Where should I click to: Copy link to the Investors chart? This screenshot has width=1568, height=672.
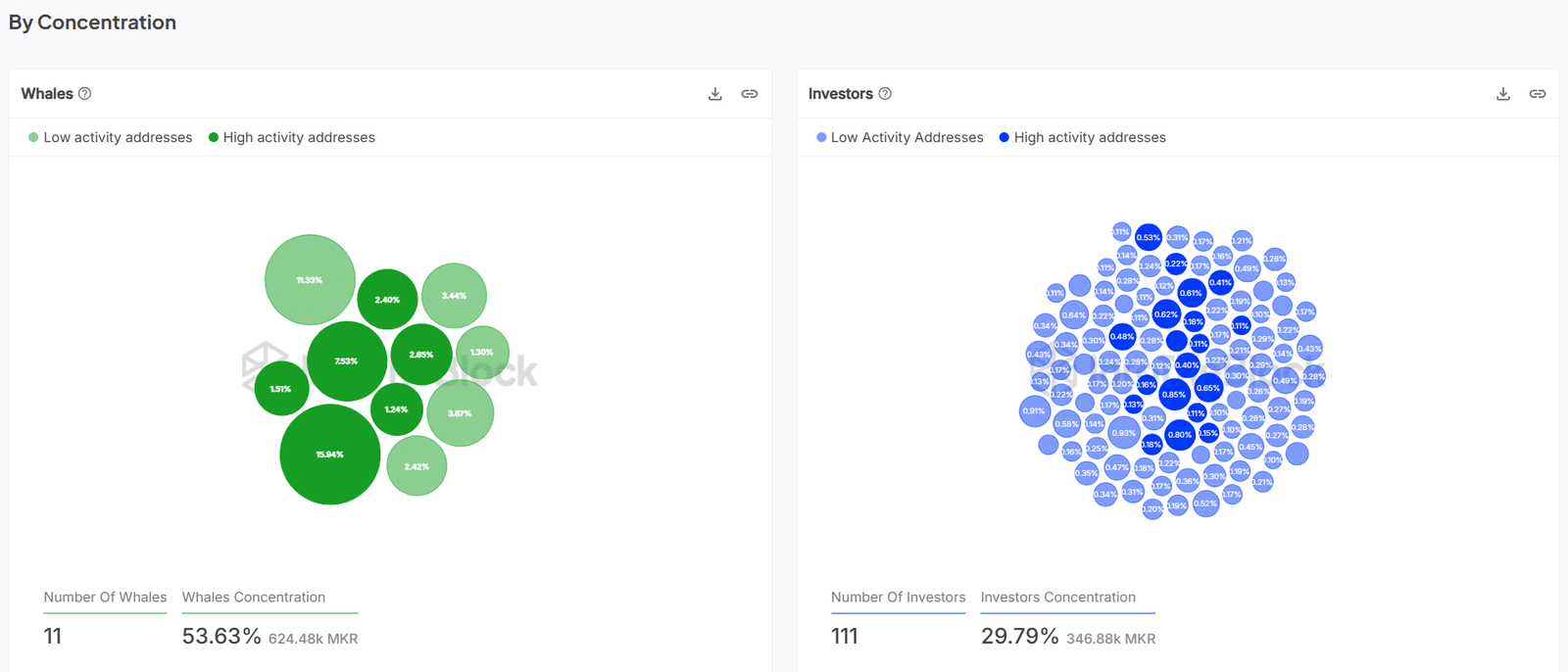pos(1538,94)
